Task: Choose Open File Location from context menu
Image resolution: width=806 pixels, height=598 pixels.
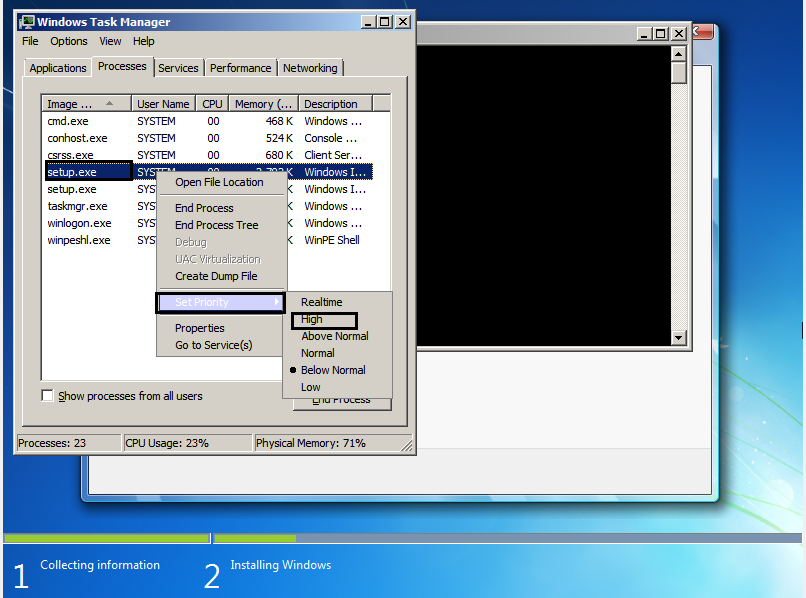Action: (x=221, y=182)
